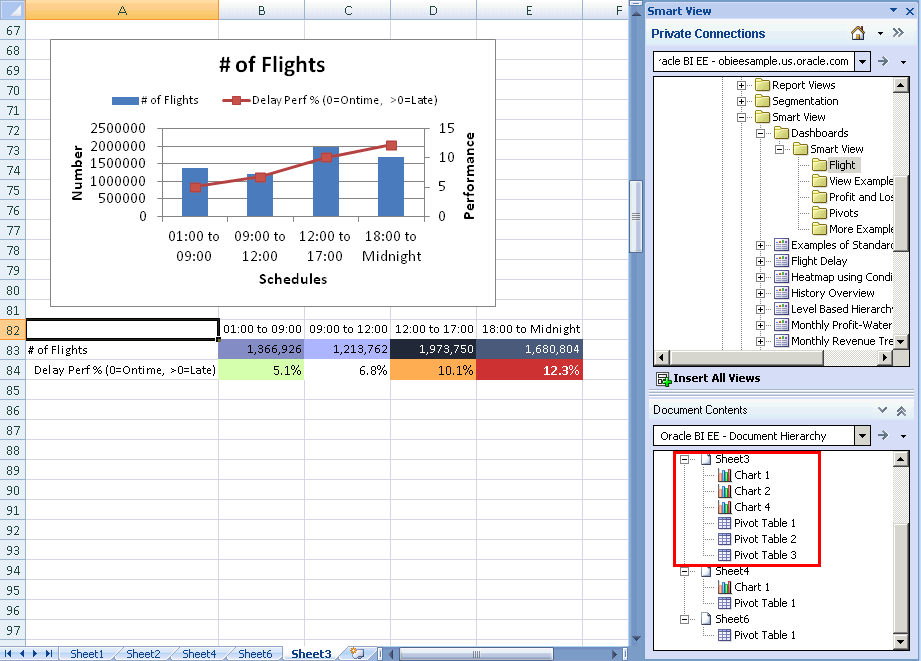
Task: Expand the Report Views folder
Action: point(741,85)
